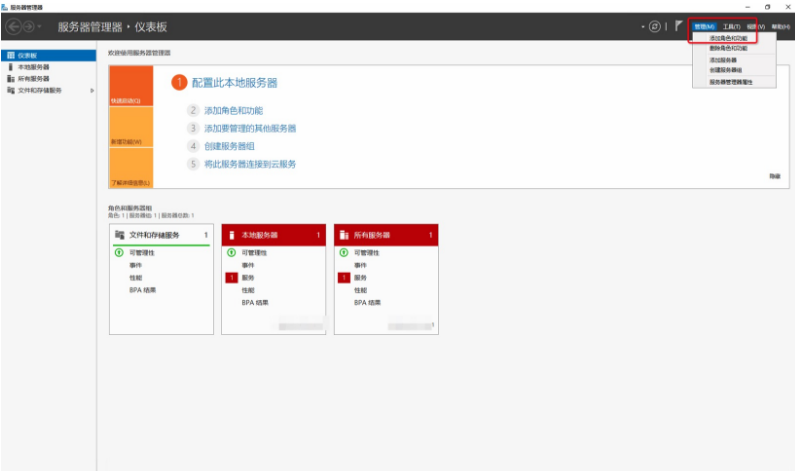
Task: Click the refresh icon in the header
Action: 656,26
